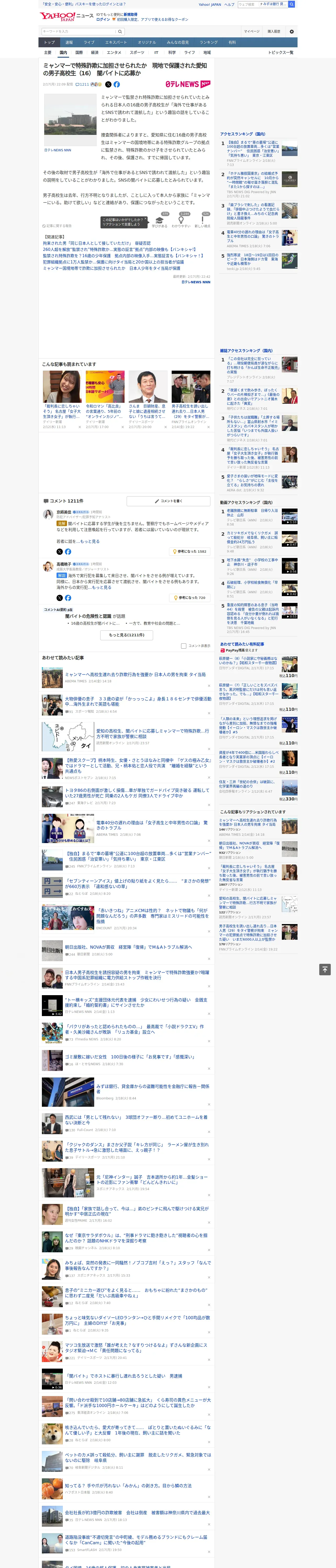Click the keyword search input field
The height and width of the screenshot is (1568, 336).
pyautogui.click(x=79, y=31)
